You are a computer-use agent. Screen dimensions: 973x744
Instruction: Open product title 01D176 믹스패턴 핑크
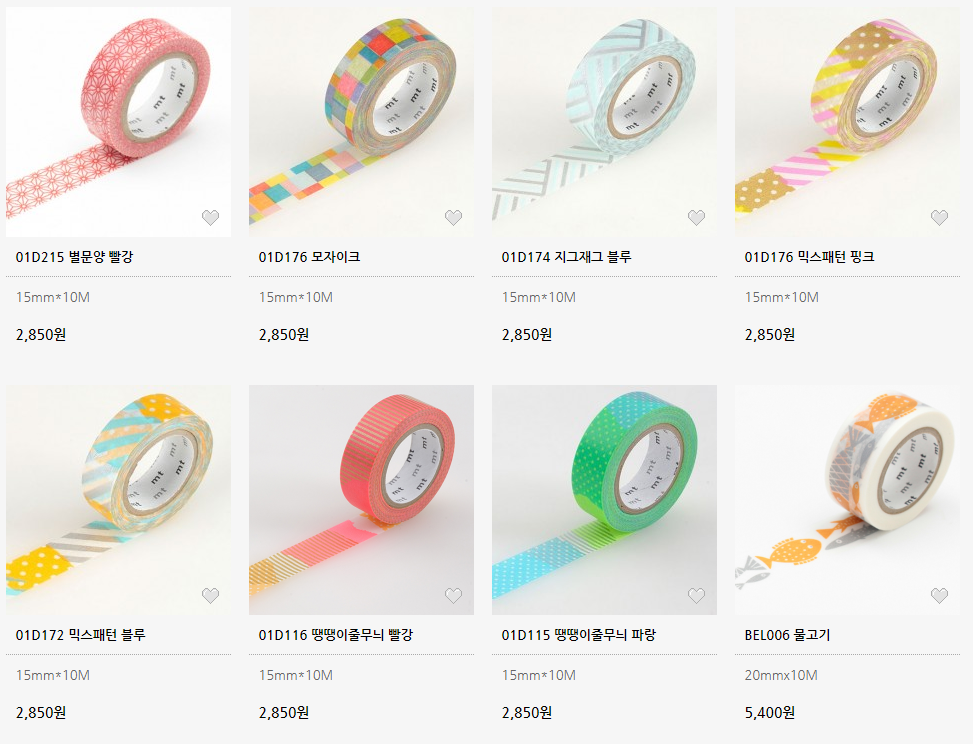[809, 257]
